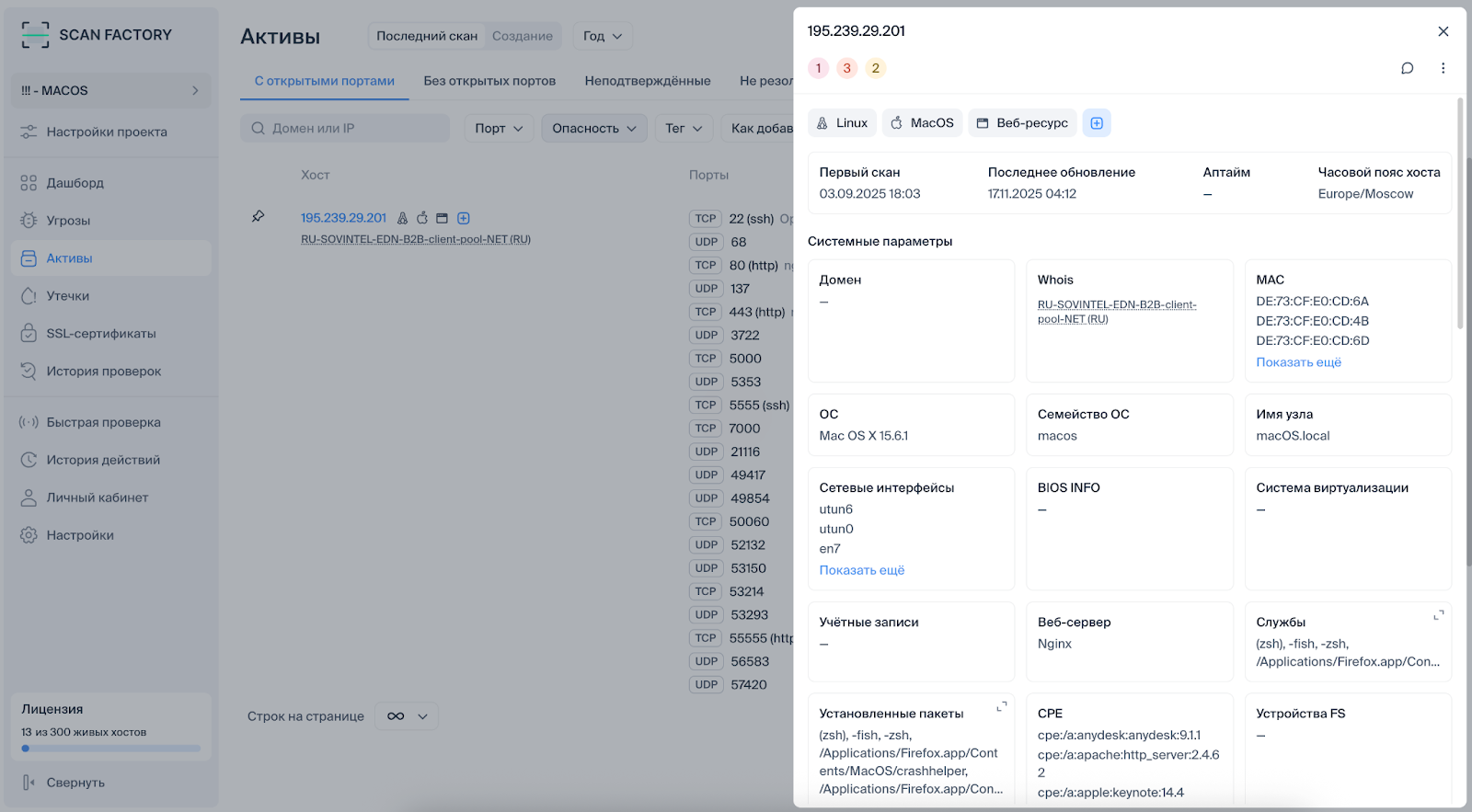The image size is (1472, 812).
Task: Switch to Создание toggle option
Action: (x=523, y=36)
